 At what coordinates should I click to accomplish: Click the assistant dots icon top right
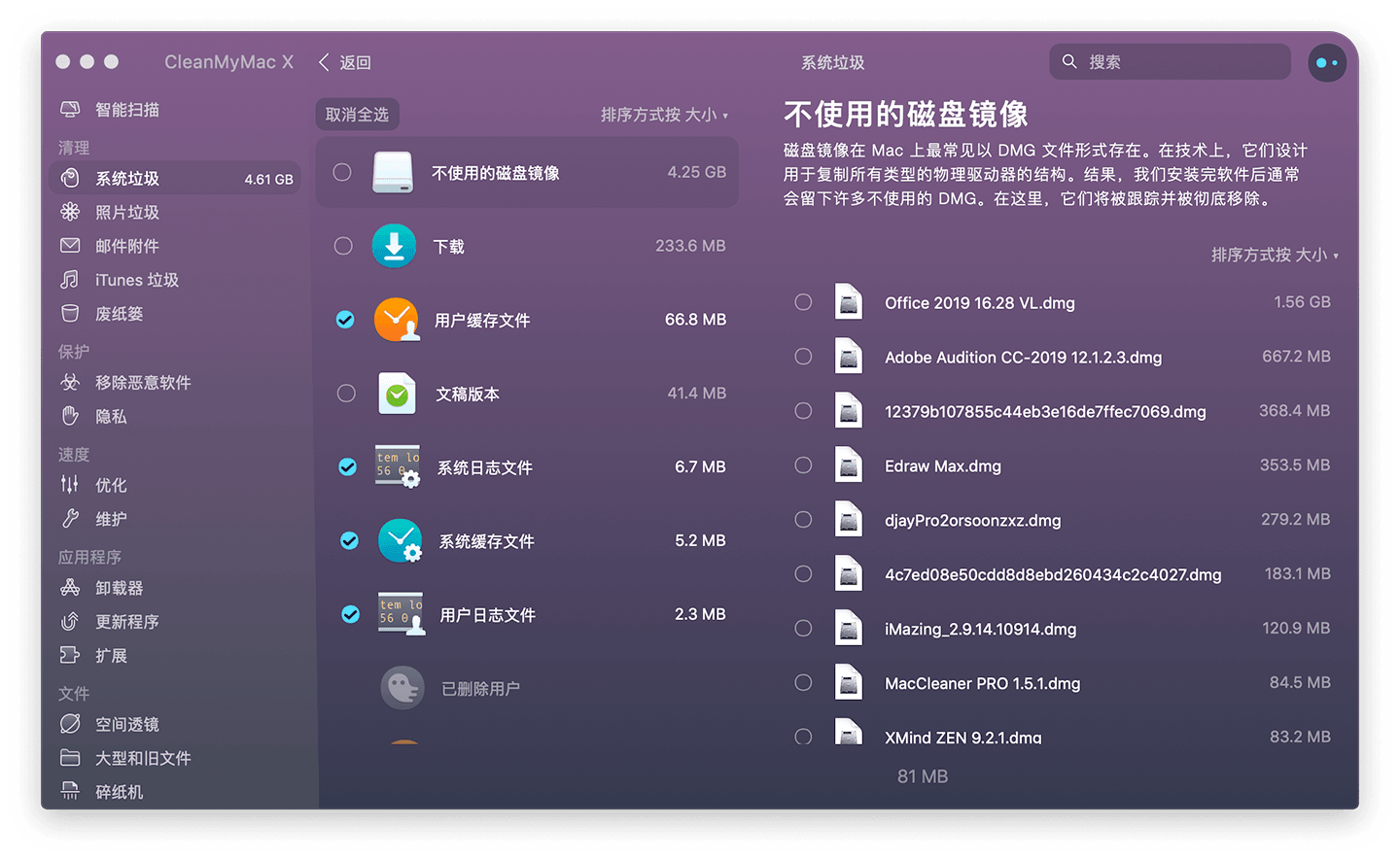coord(1327,63)
